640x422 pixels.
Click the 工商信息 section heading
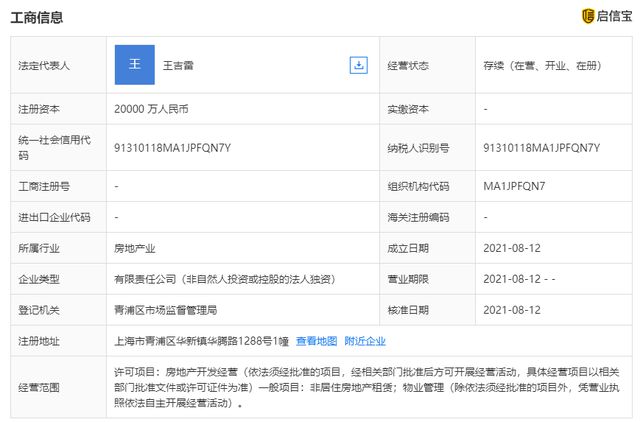pos(38,16)
